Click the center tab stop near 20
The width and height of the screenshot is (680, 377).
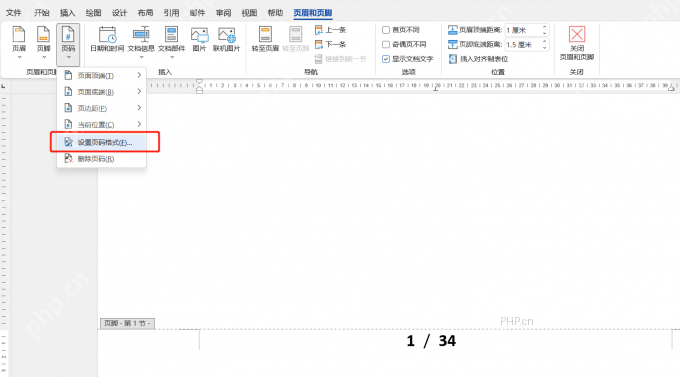[x=435, y=88]
